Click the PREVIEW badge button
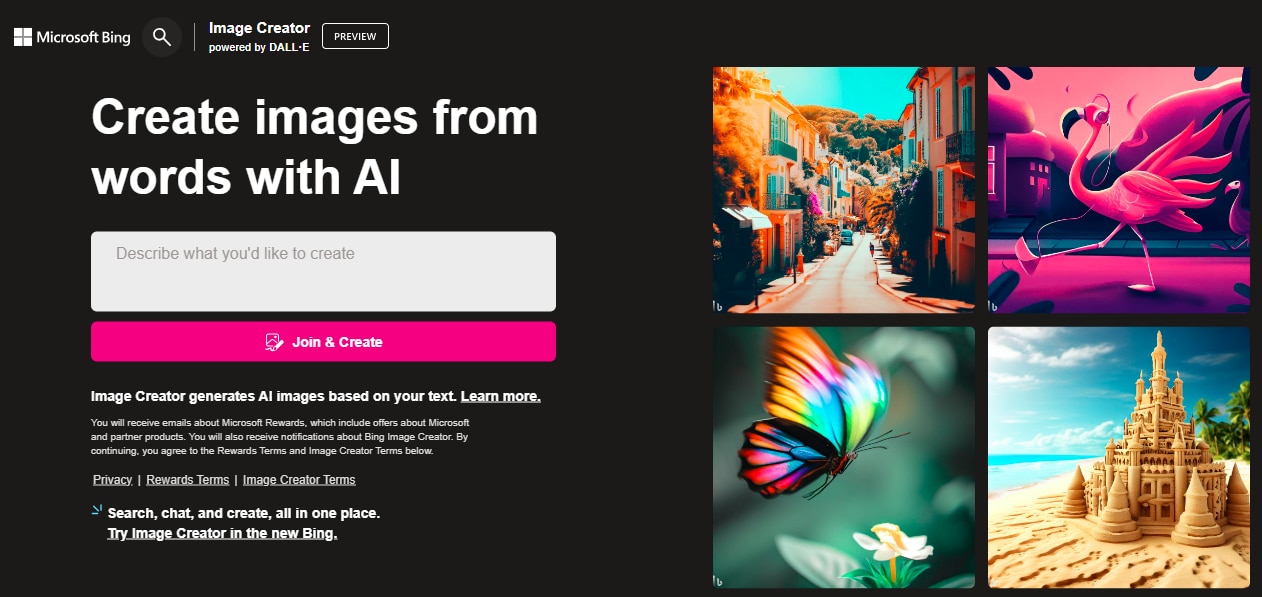The width and height of the screenshot is (1262, 597). (x=355, y=36)
